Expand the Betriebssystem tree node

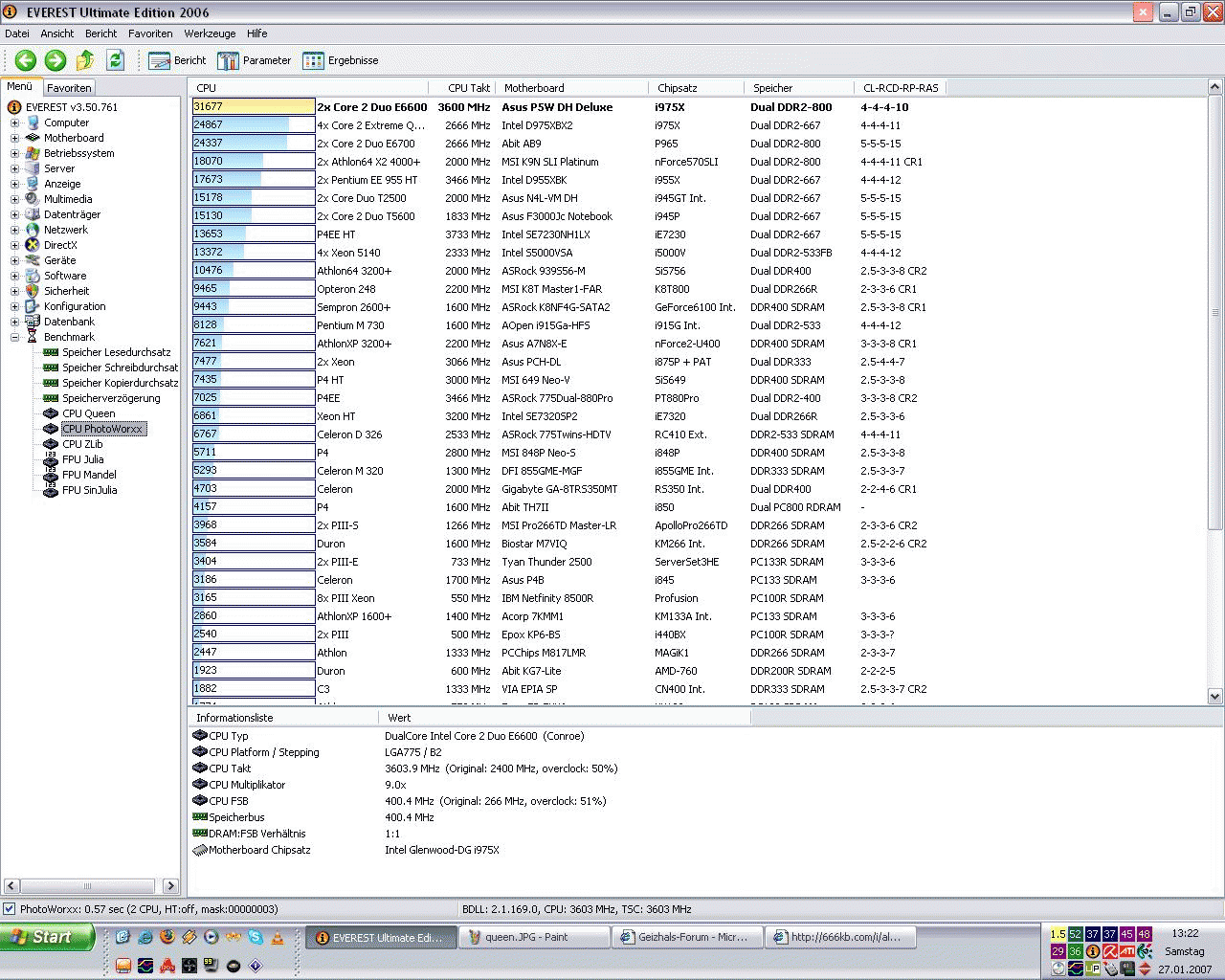14,153
